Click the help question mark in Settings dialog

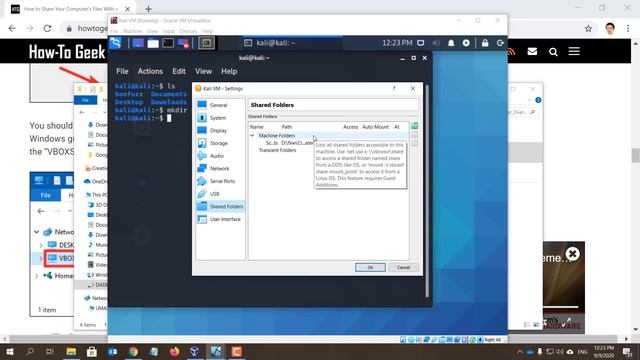click(x=394, y=88)
